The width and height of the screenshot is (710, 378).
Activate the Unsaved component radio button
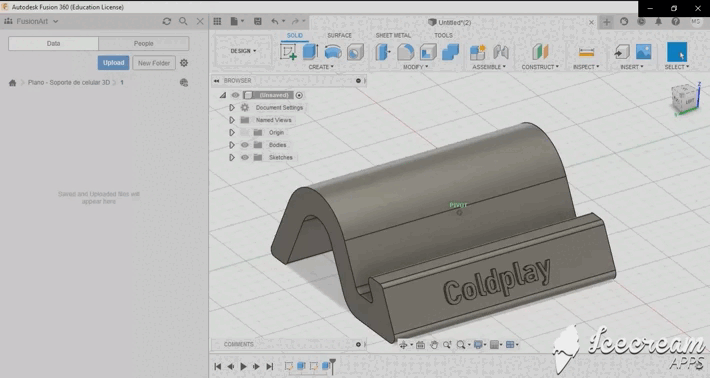(299, 95)
